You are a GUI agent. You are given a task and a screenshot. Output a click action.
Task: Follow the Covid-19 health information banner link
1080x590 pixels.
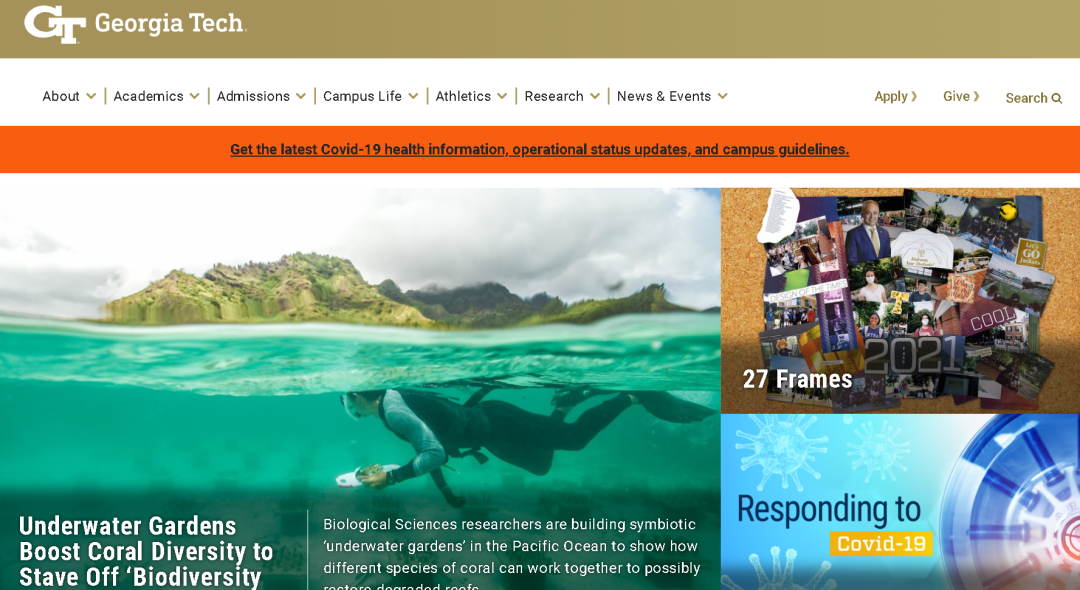tap(539, 149)
